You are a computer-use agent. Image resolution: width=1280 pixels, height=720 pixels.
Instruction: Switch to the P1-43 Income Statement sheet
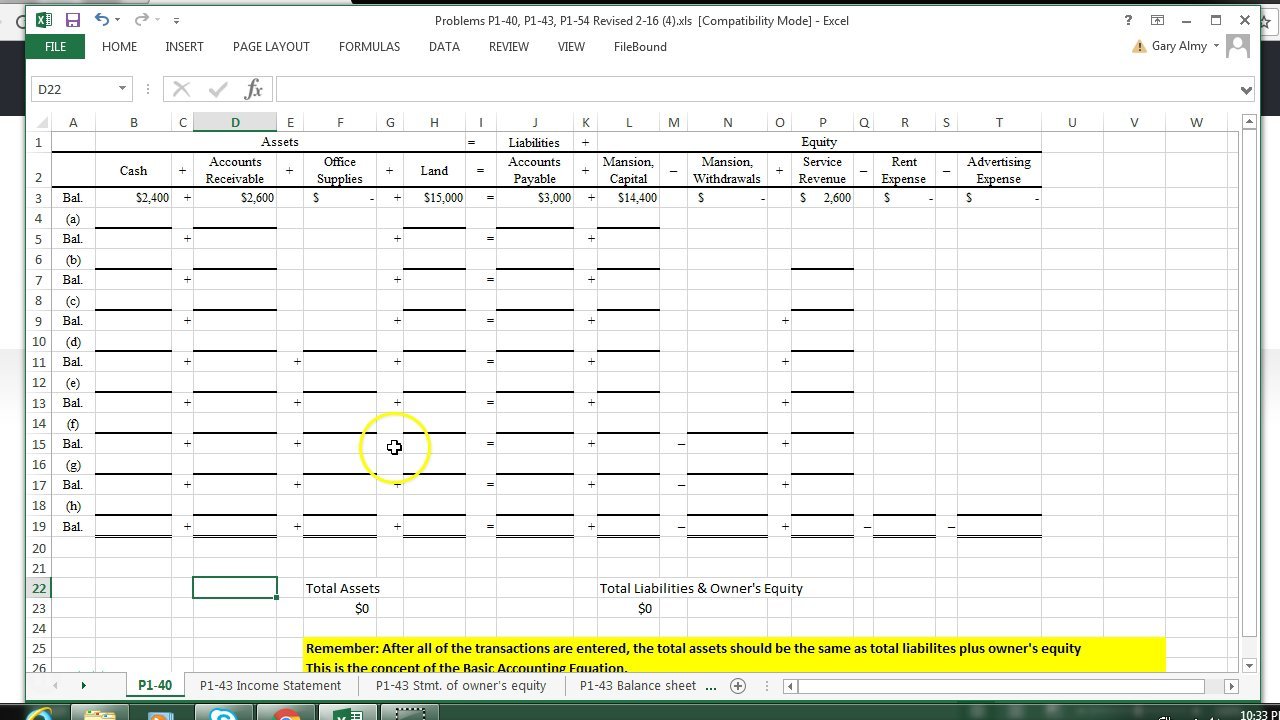[270, 686]
